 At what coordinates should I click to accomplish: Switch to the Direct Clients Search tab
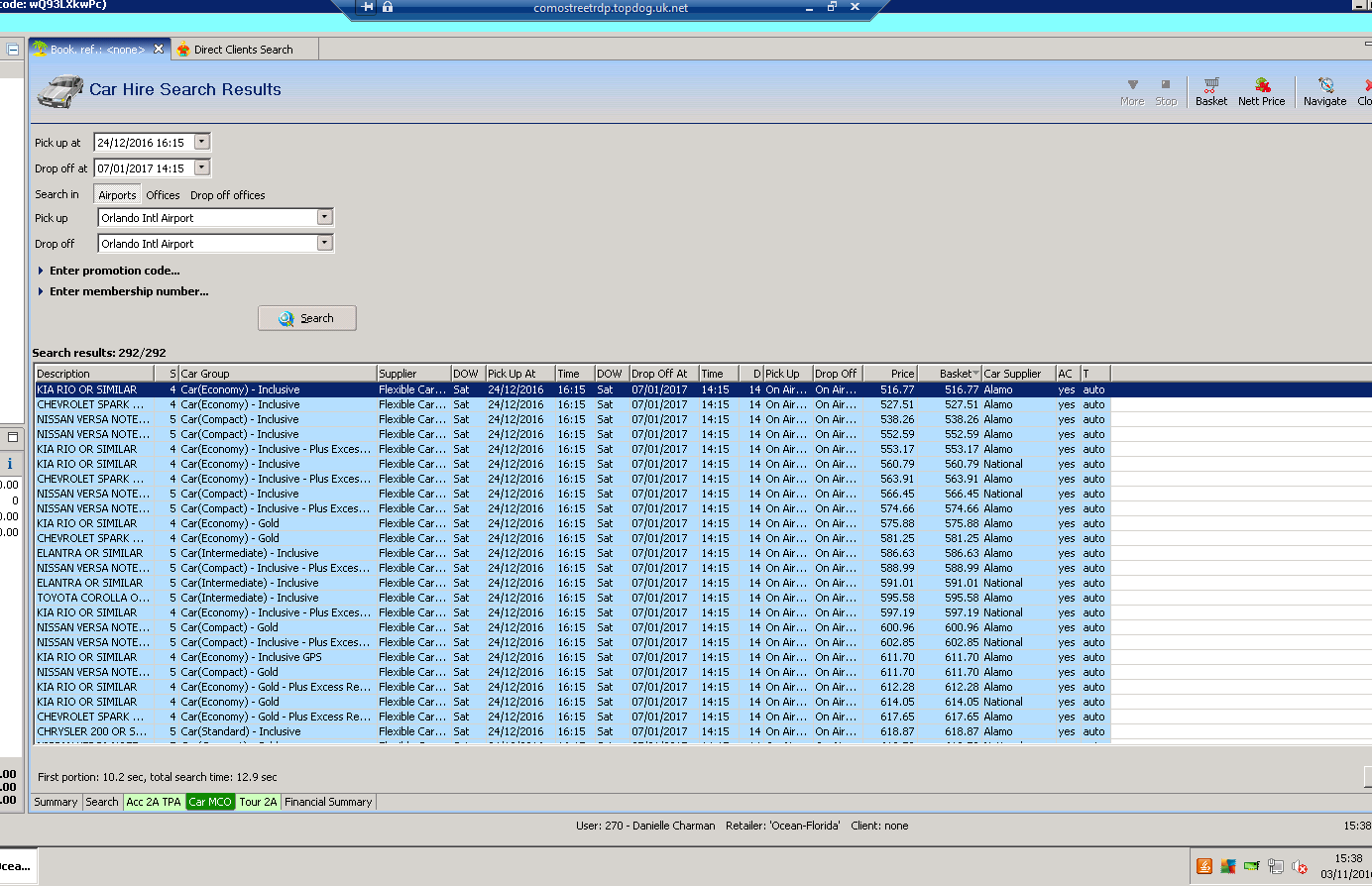(242, 50)
